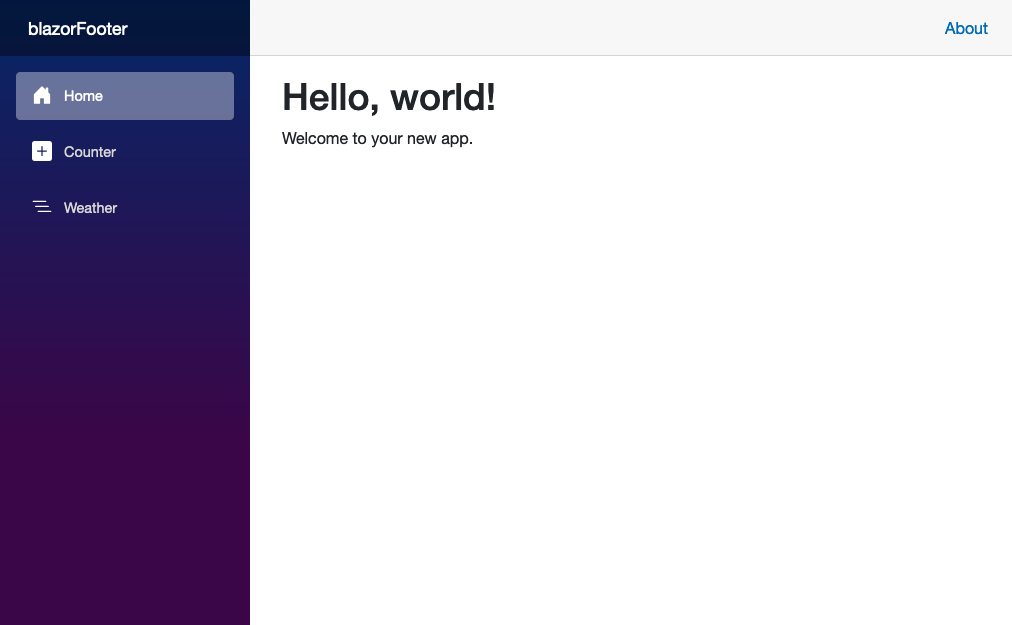Open the About link
Screen dimensions: 1012x625
click(x=965, y=28)
